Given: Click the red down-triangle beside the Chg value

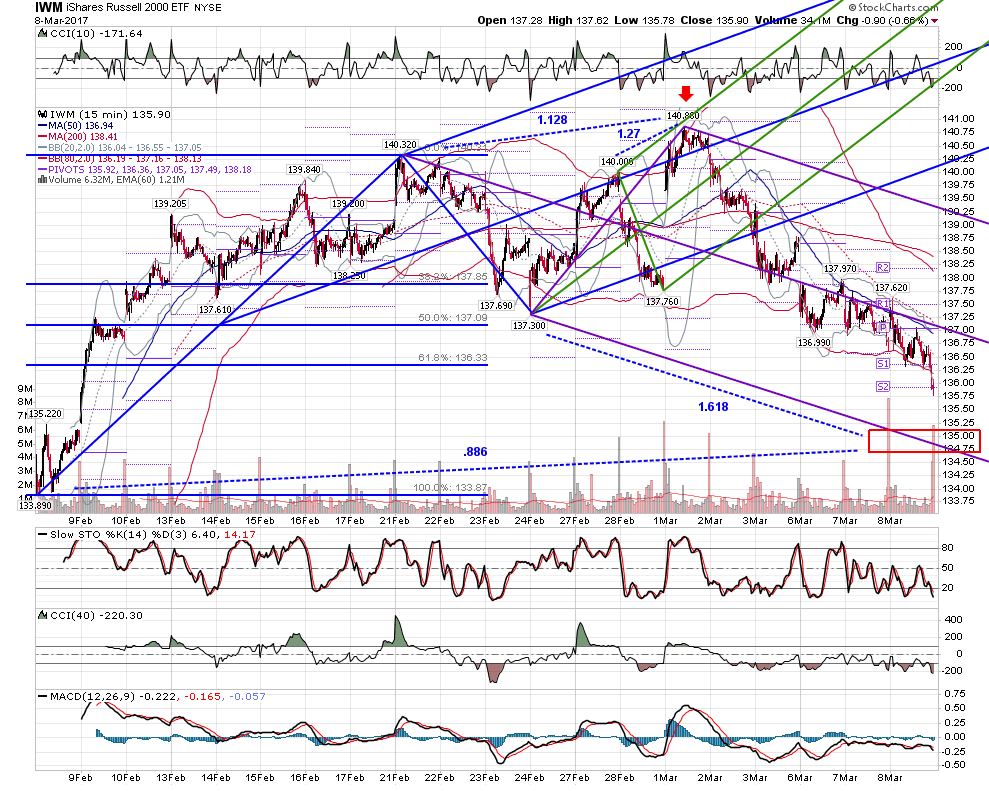Looking at the screenshot, I should point(935,21).
